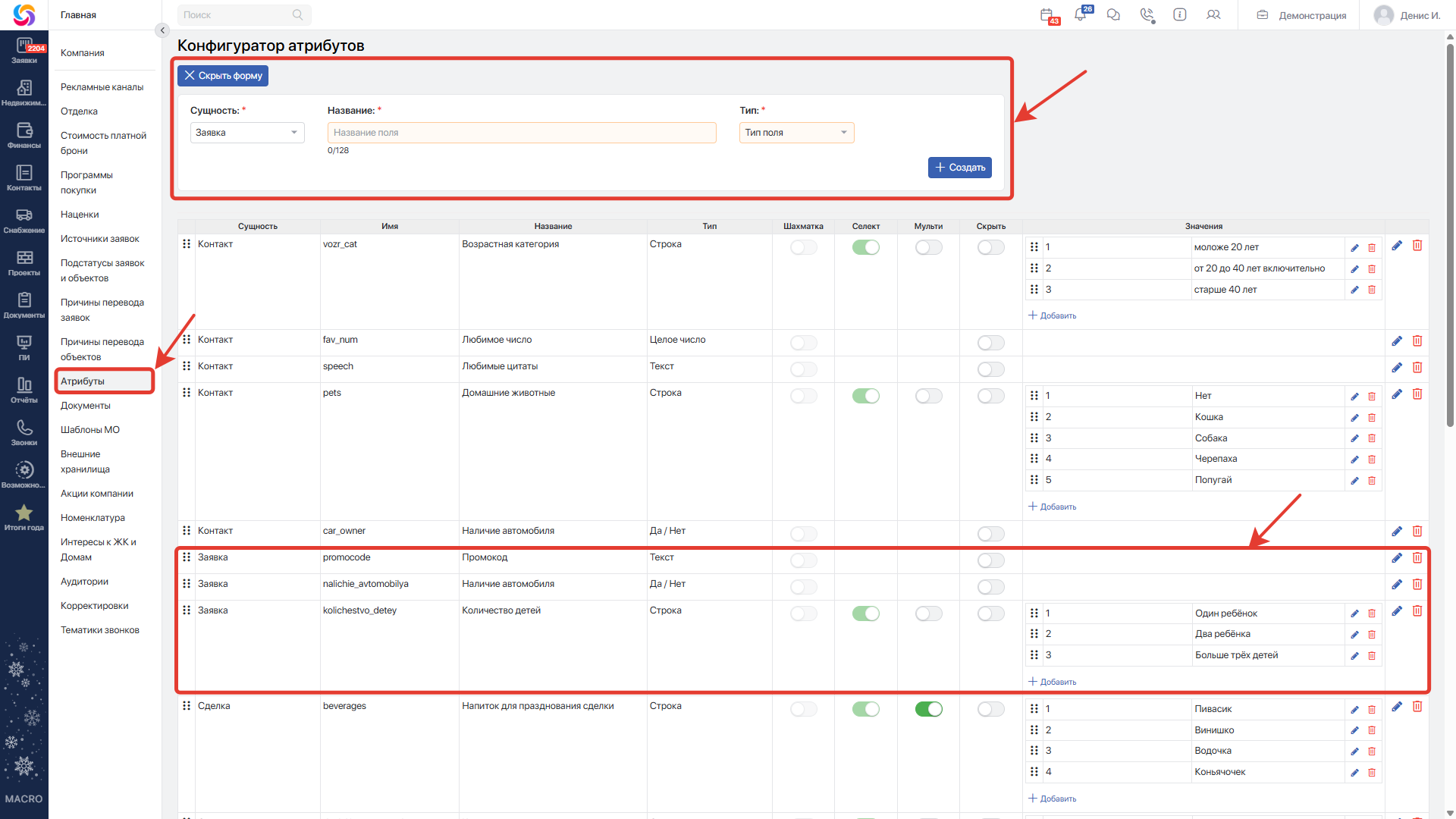Open Звонки in the left sidebar
Image resolution: width=1456 pixels, height=819 pixels.
pos(24,432)
